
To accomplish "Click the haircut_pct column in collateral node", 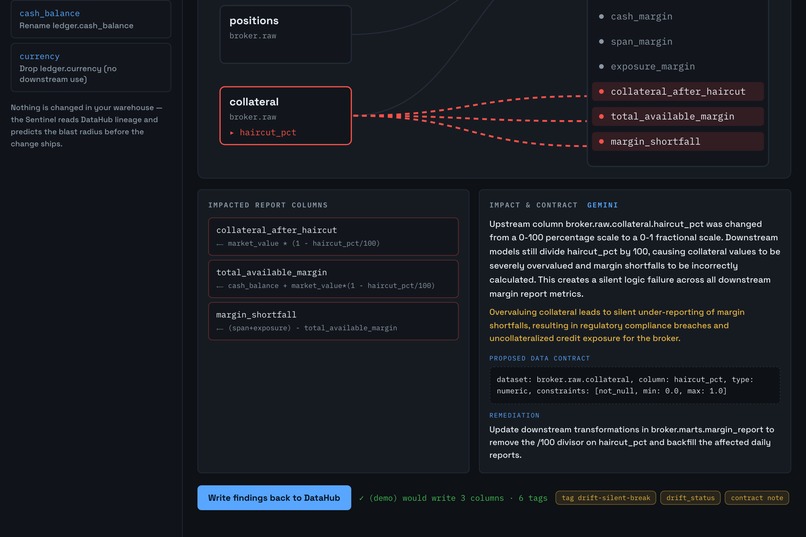I will tap(267, 133).
